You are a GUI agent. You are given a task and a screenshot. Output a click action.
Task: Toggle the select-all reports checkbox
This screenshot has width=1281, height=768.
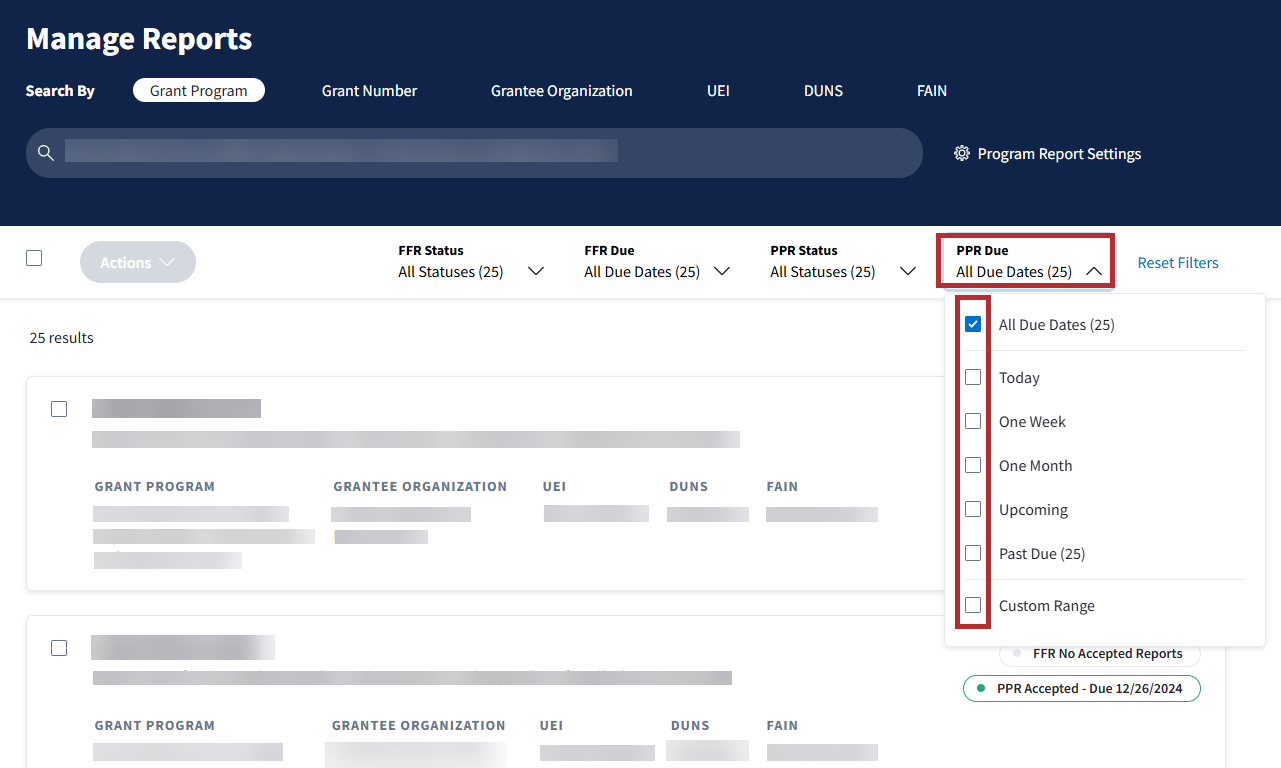[x=34, y=258]
